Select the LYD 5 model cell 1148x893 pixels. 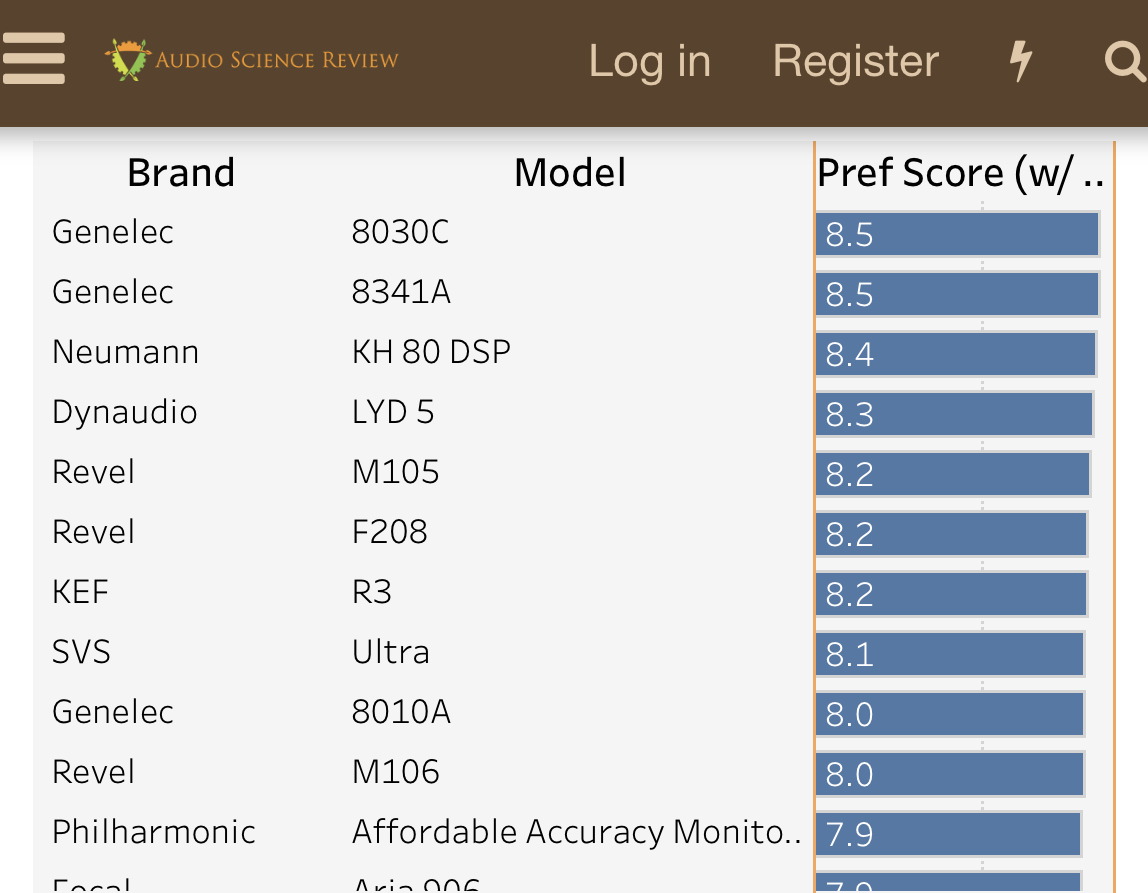[x=393, y=412]
